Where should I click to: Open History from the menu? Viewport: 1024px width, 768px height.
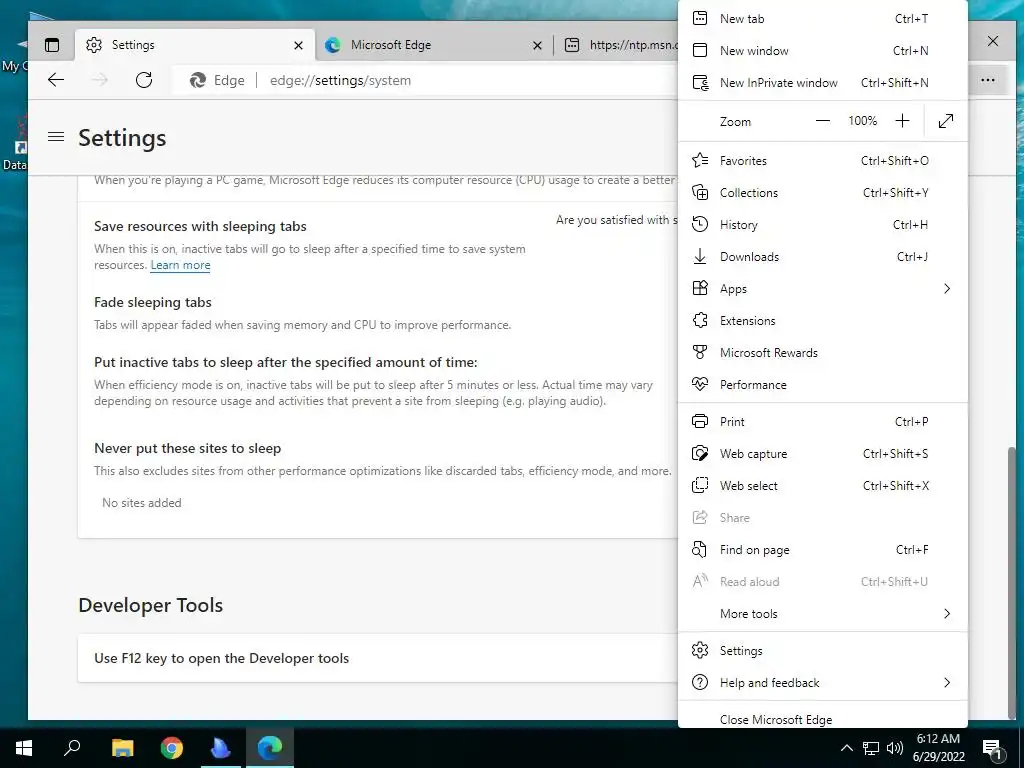point(823,225)
